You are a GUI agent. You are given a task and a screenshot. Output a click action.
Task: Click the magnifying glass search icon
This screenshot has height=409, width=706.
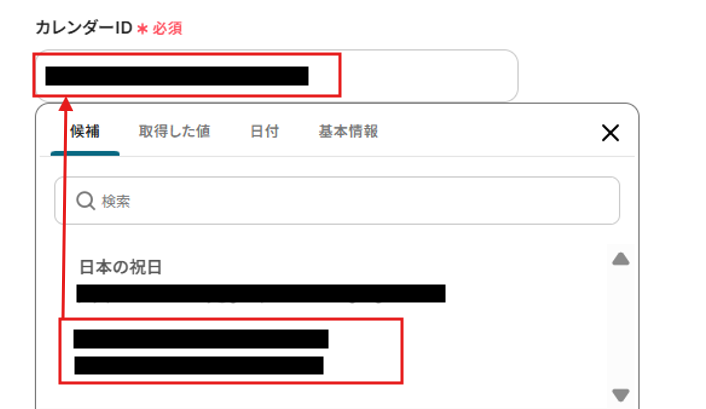click(85, 201)
